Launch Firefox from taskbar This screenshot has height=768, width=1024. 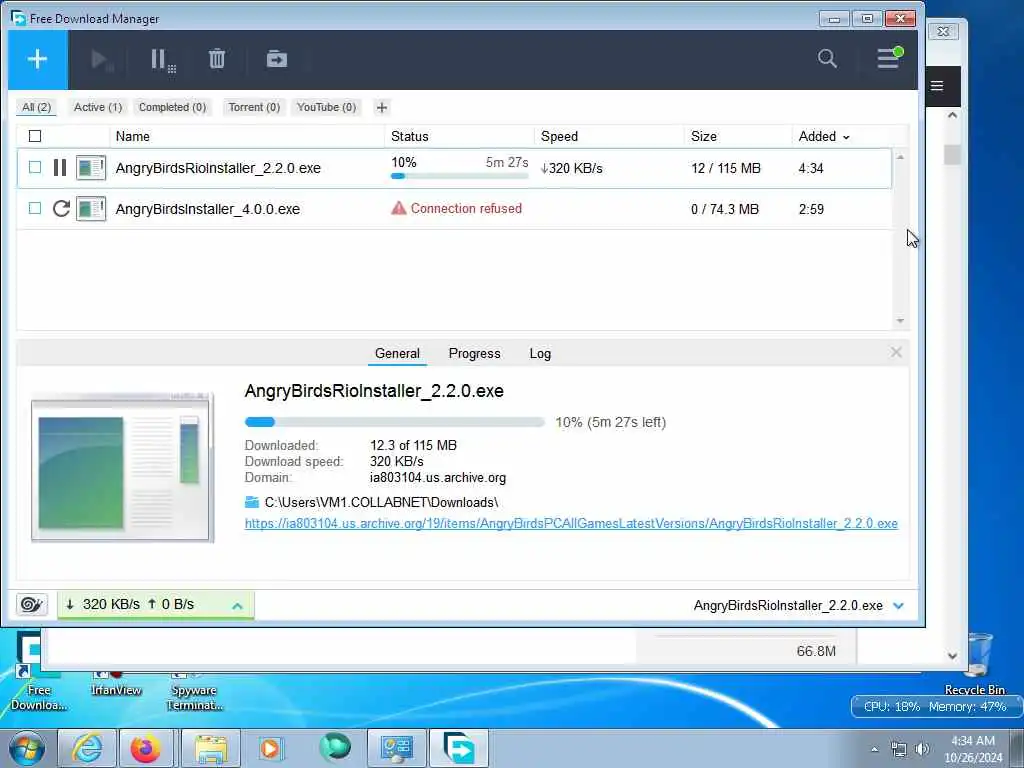tap(145, 748)
